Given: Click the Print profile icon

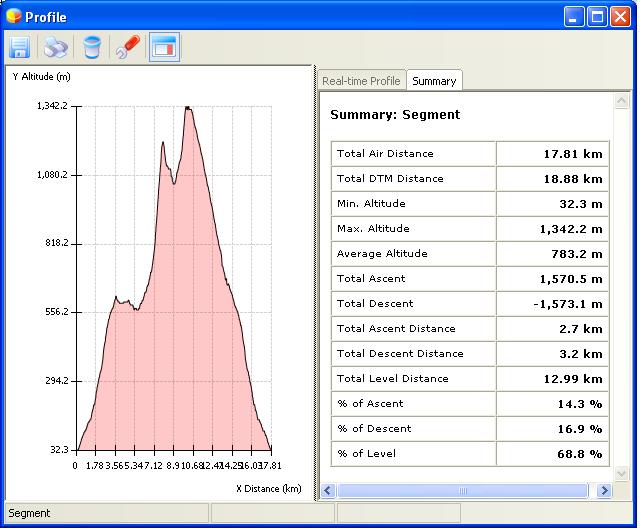Looking at the screenshot, I should tap(56, 47).
